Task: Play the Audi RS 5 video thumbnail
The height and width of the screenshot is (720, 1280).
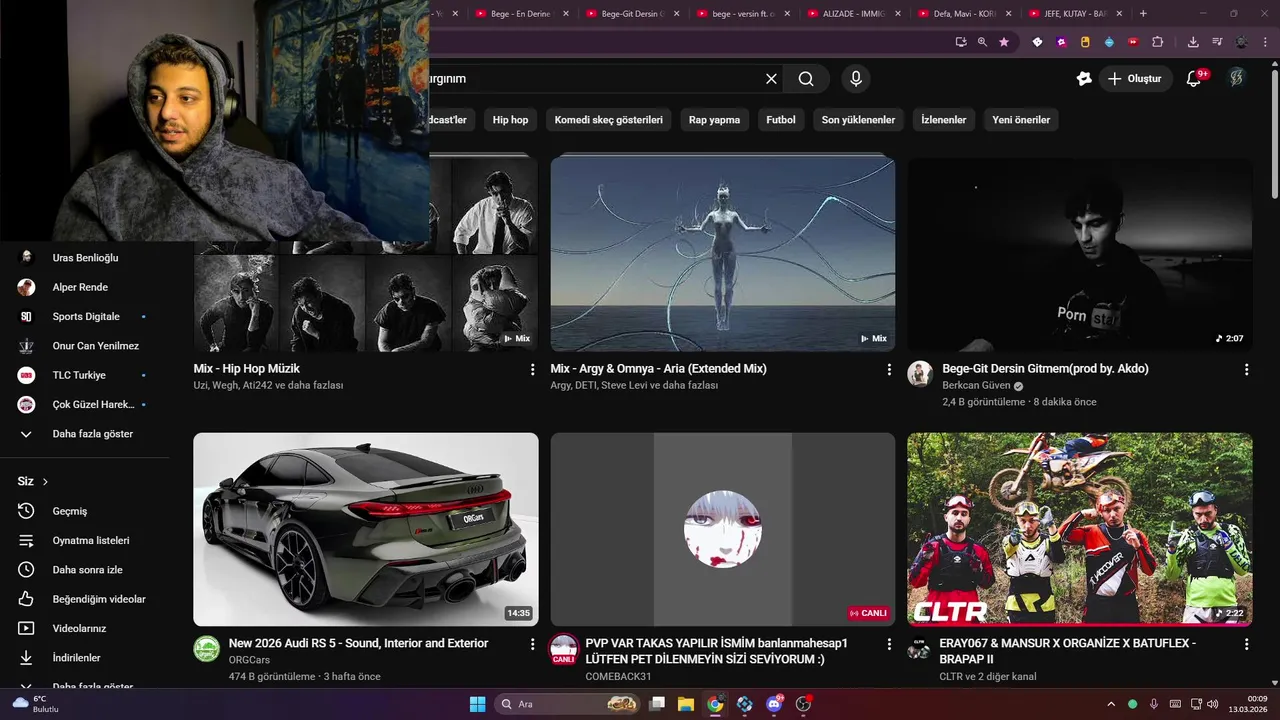Action: 365,529
